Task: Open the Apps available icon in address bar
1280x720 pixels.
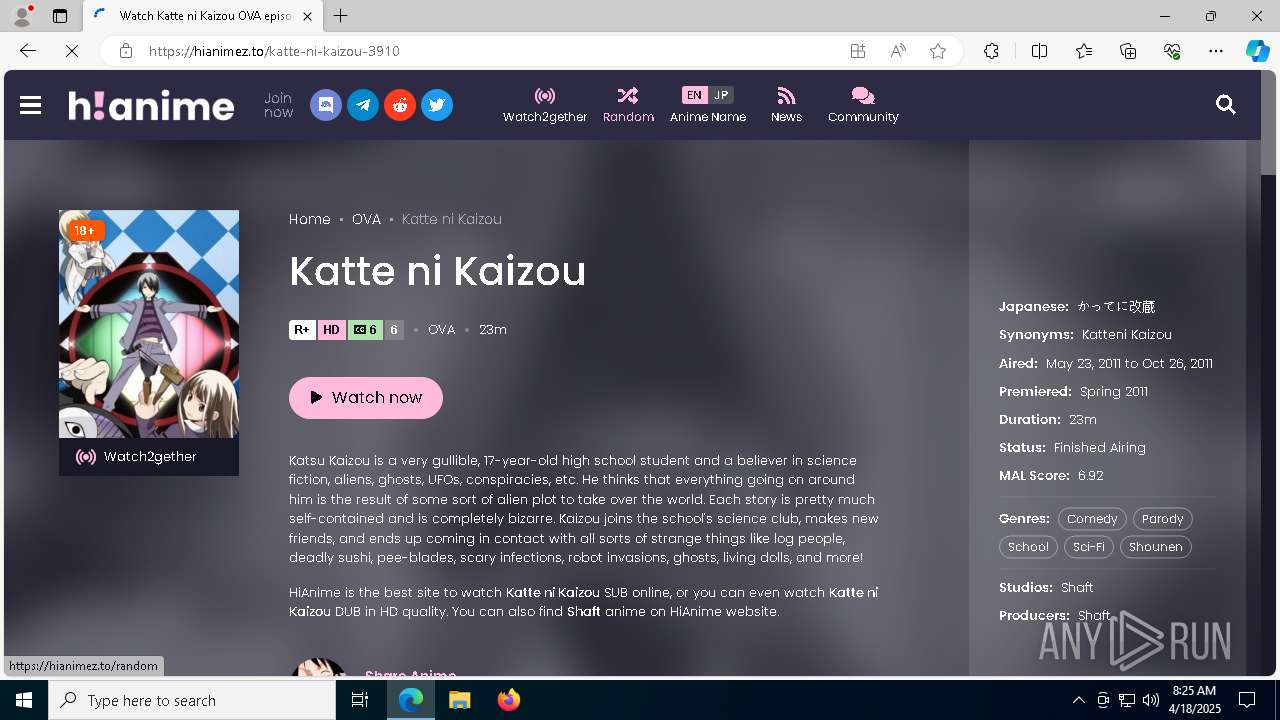Action: pyautogui.click(x=858, y=51)
